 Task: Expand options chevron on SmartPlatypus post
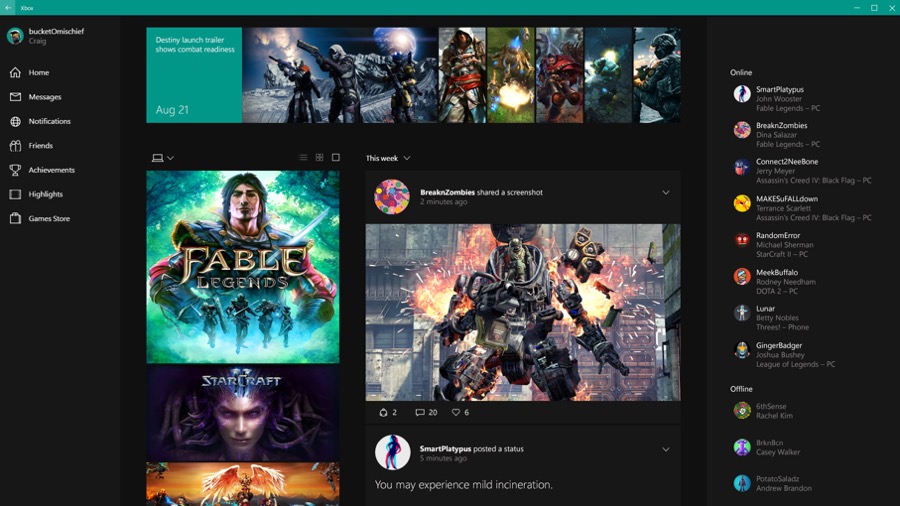[666, 449]
